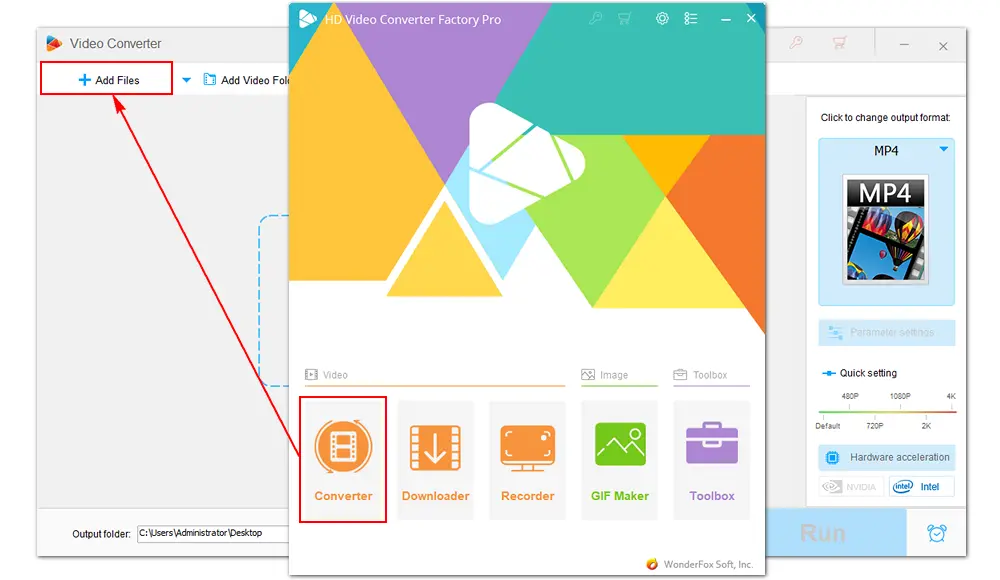Launch the Recorder module
The image size is (1000, 580).
(527, 459)
